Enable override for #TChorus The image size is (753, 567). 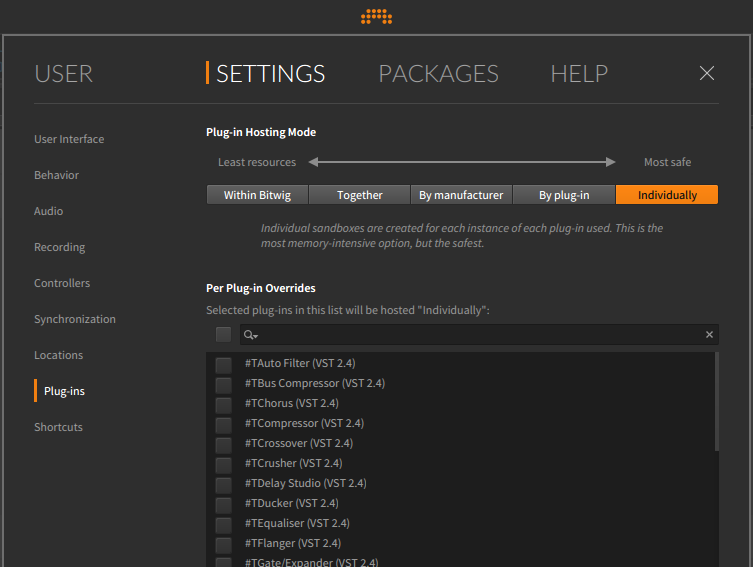[x=223, y=405]
